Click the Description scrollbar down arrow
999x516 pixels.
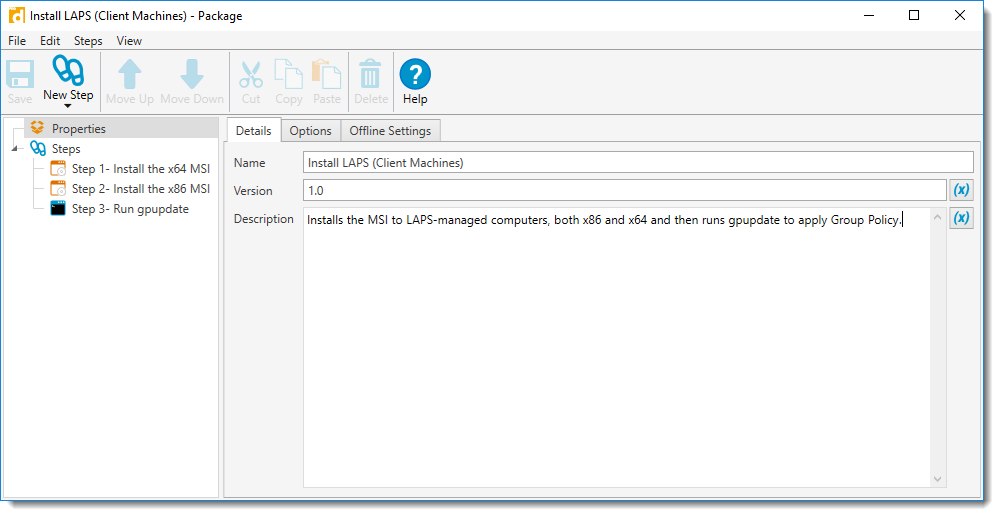pyautogui.click(x=937, y=479)
